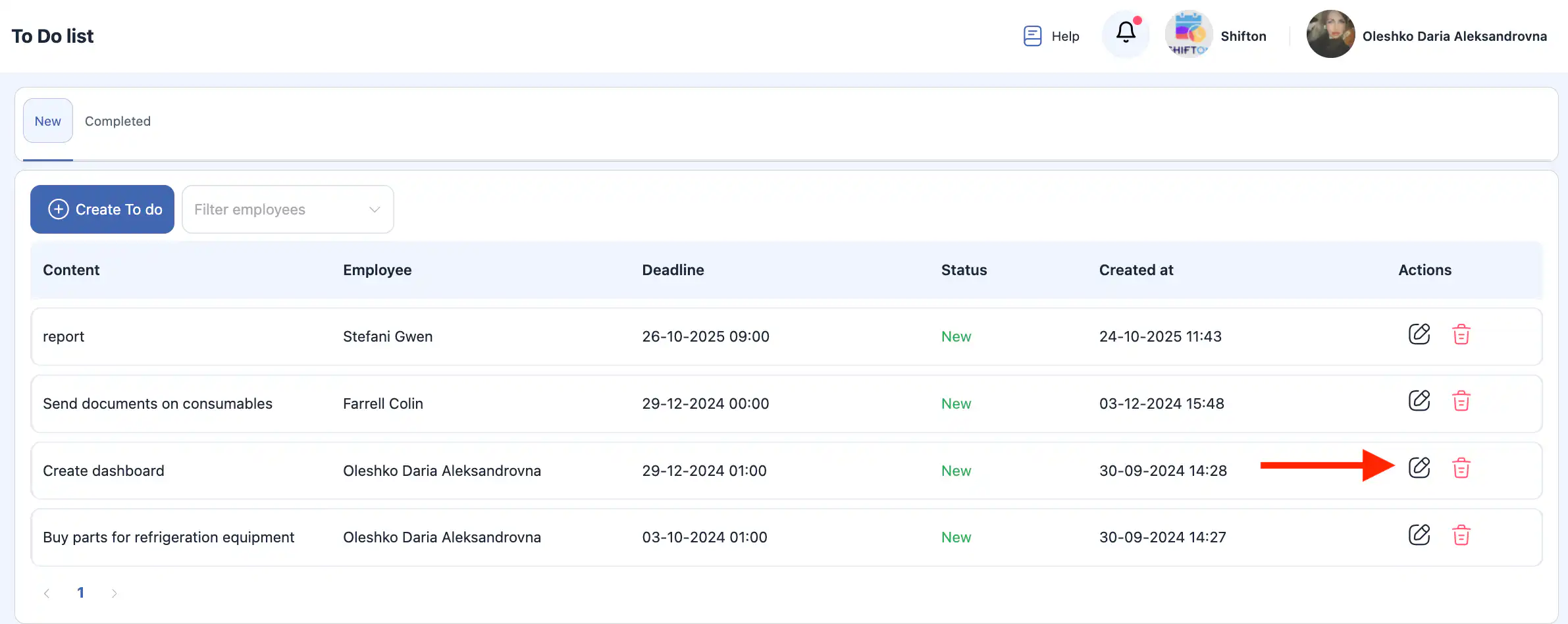The height and width of the screenshot is (624, 1568).
Task: Edit 'Send documents on consumables' task
Action: pos(1419,401)
